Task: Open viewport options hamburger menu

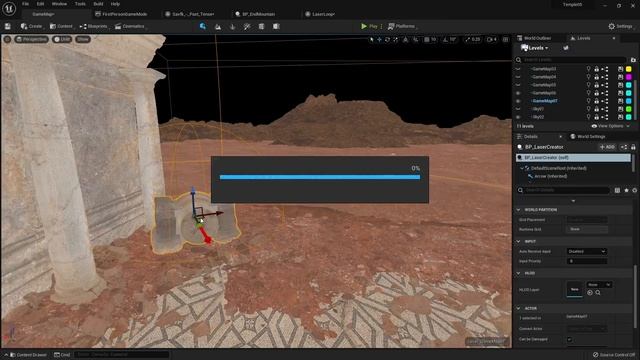Action: tap(7, 39)
